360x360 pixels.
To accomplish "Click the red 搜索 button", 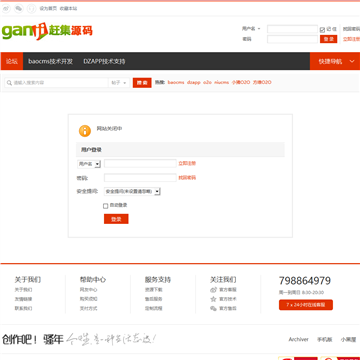I will (x=142, y=83).
